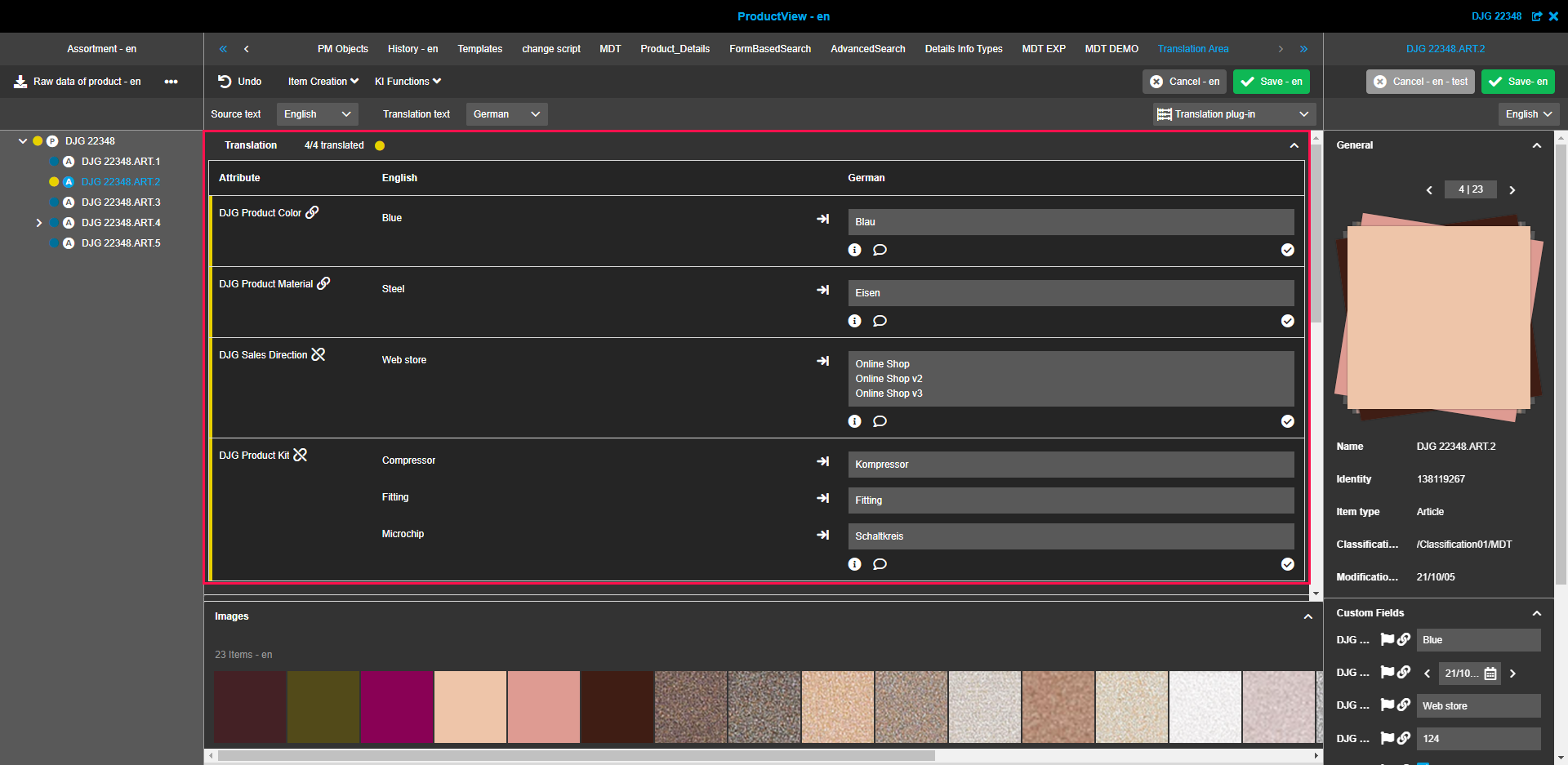Toggle the confirmed checkmark for Blau
Screen dimensions: 1568x765
pyautogui.click(x=1287, y=250)
